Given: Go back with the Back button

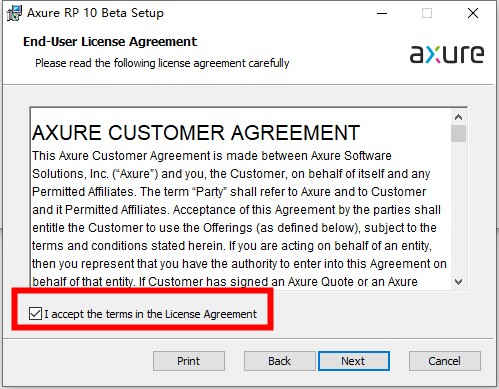Looking at the screenshot, I should tap(279, 361).
